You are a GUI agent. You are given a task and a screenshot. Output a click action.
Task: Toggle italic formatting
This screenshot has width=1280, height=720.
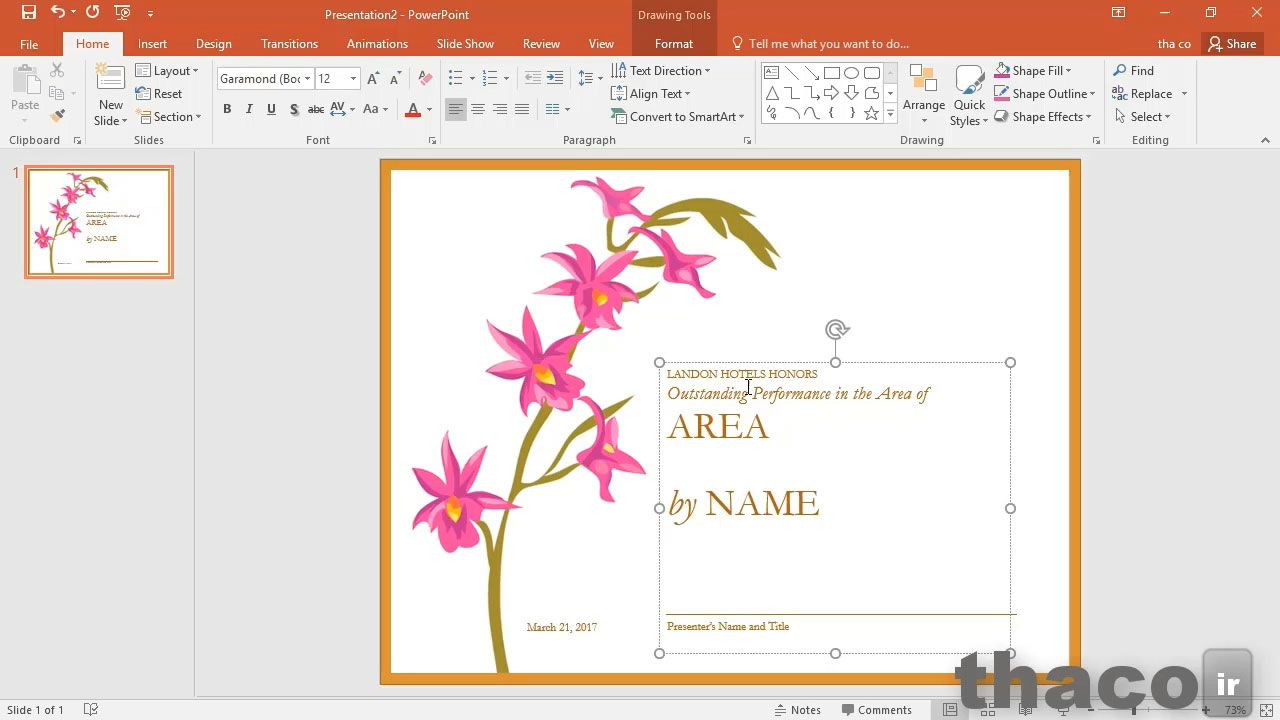(249, 109)
